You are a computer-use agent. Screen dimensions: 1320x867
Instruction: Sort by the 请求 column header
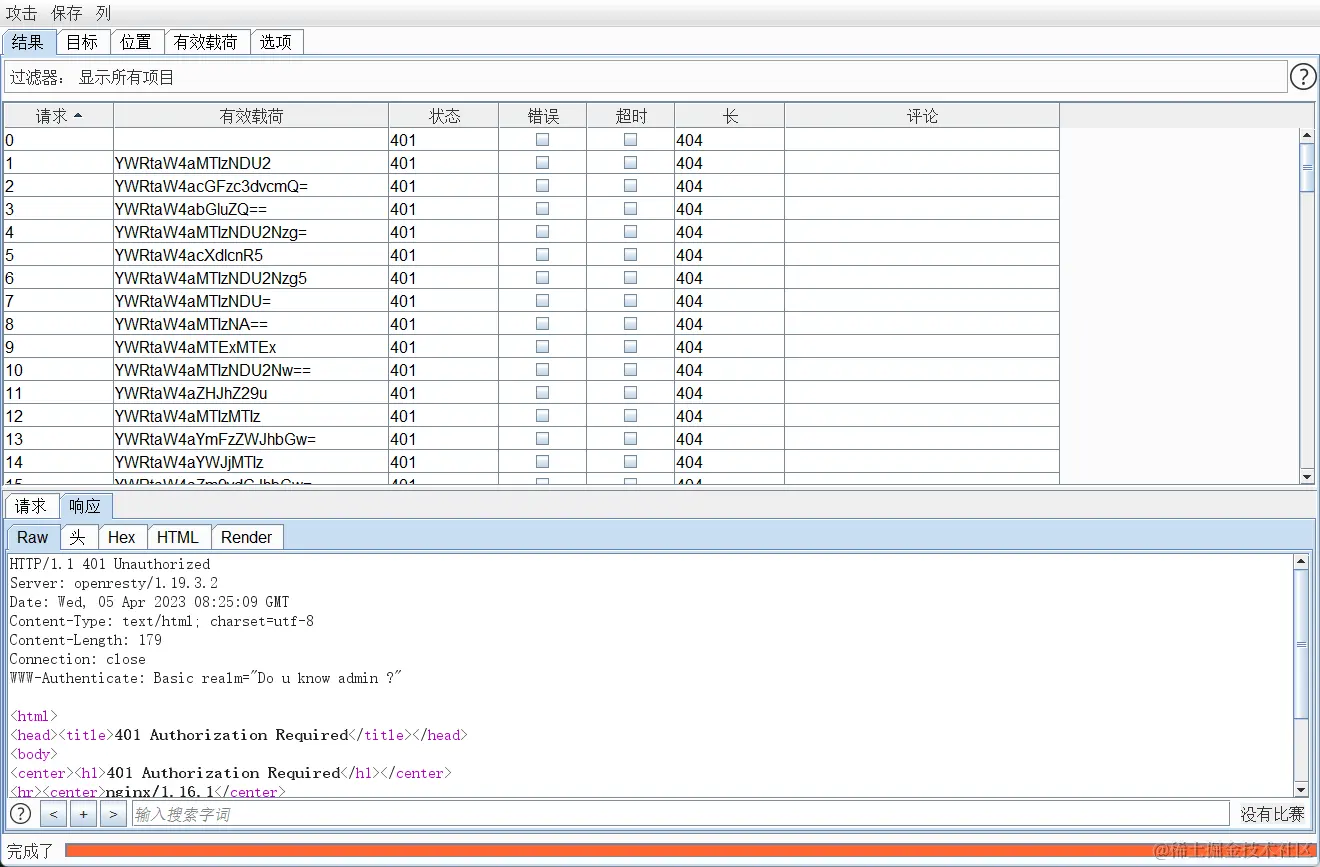59,116
